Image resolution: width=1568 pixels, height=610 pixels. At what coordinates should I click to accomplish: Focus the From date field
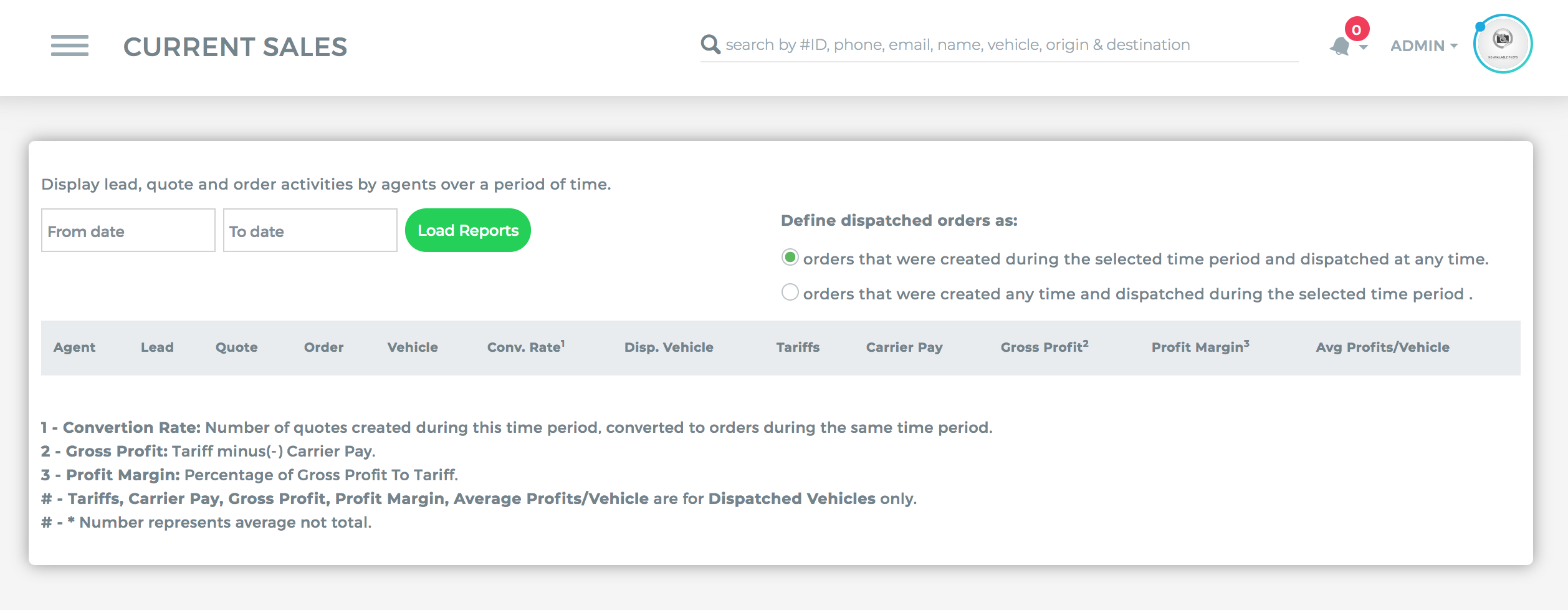pyautogui.click(x=128, y=230)
